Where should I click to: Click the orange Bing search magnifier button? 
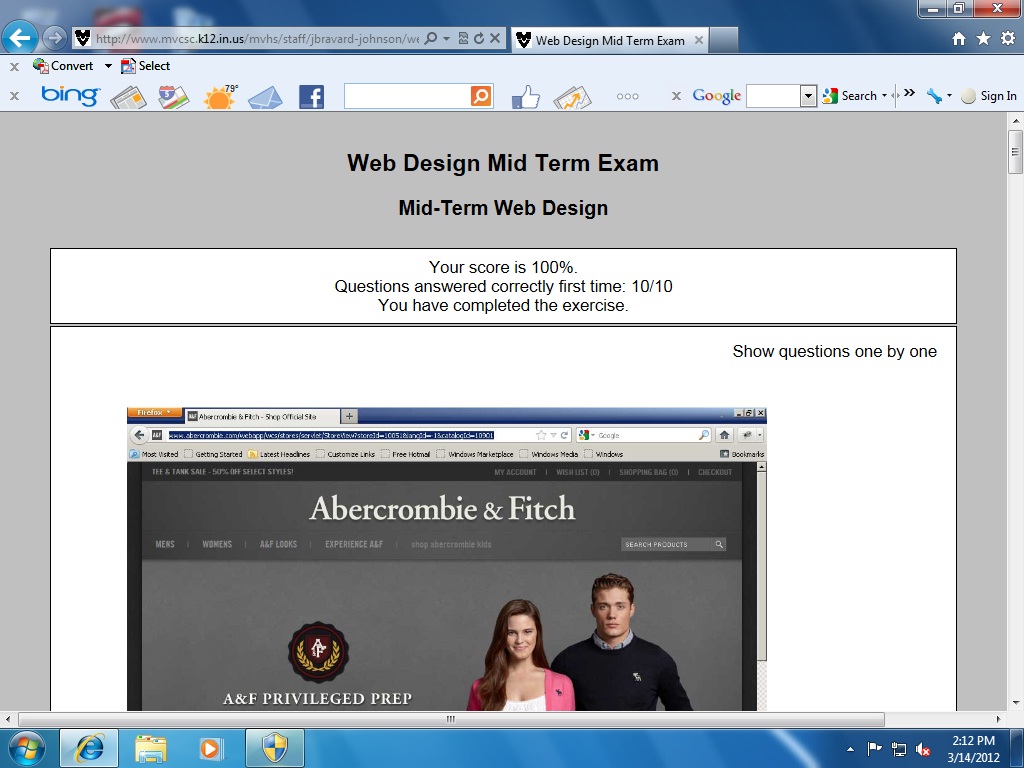(481, 96)
